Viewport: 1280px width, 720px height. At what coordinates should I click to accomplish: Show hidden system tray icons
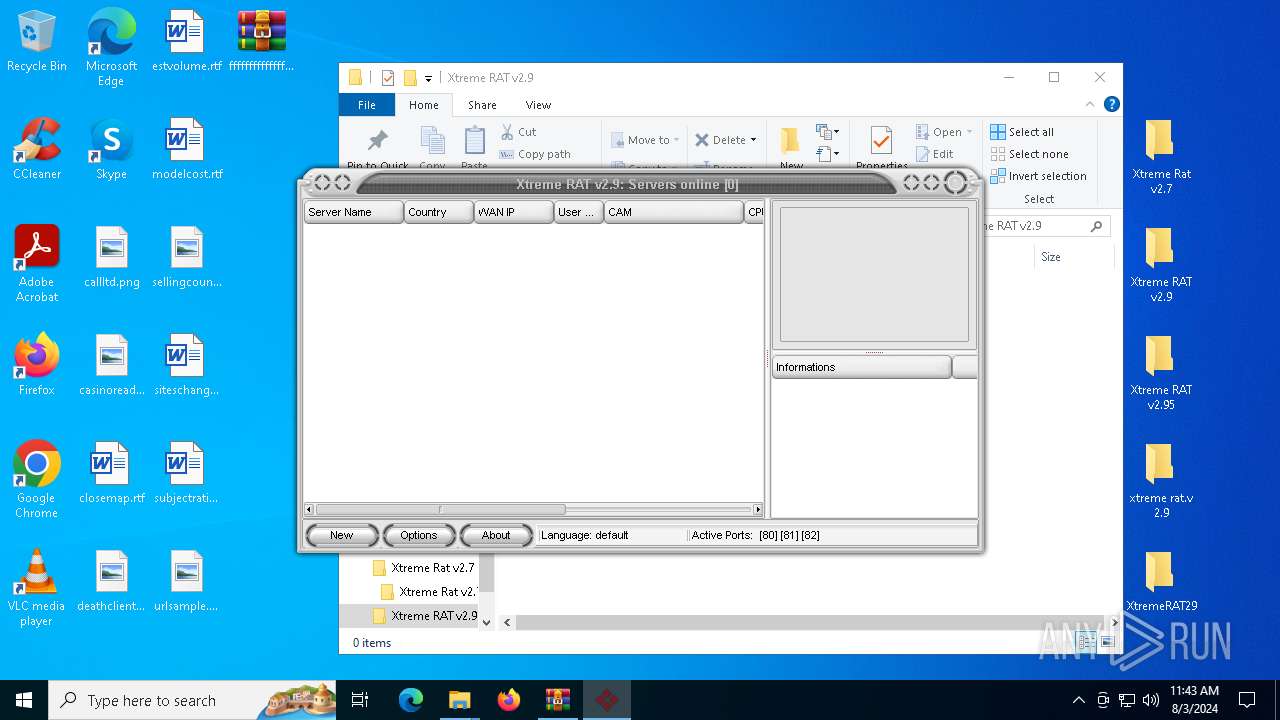click(1078, 700)
